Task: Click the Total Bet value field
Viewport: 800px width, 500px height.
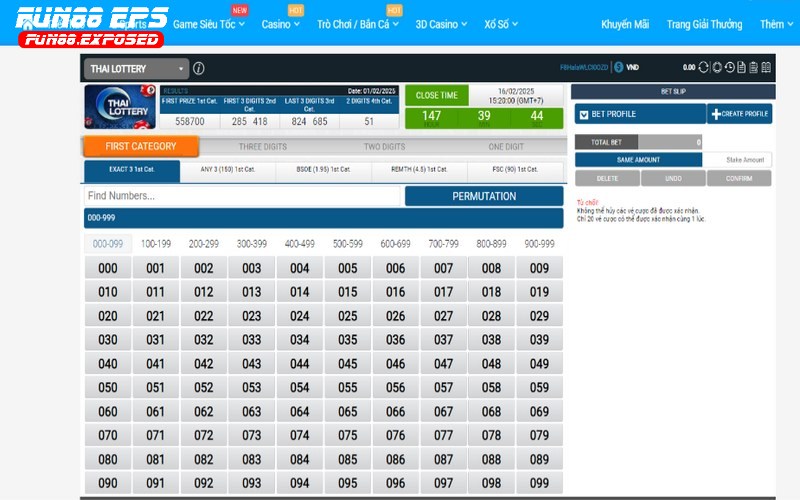Action: pyautogui.click(x=669, y=142)
